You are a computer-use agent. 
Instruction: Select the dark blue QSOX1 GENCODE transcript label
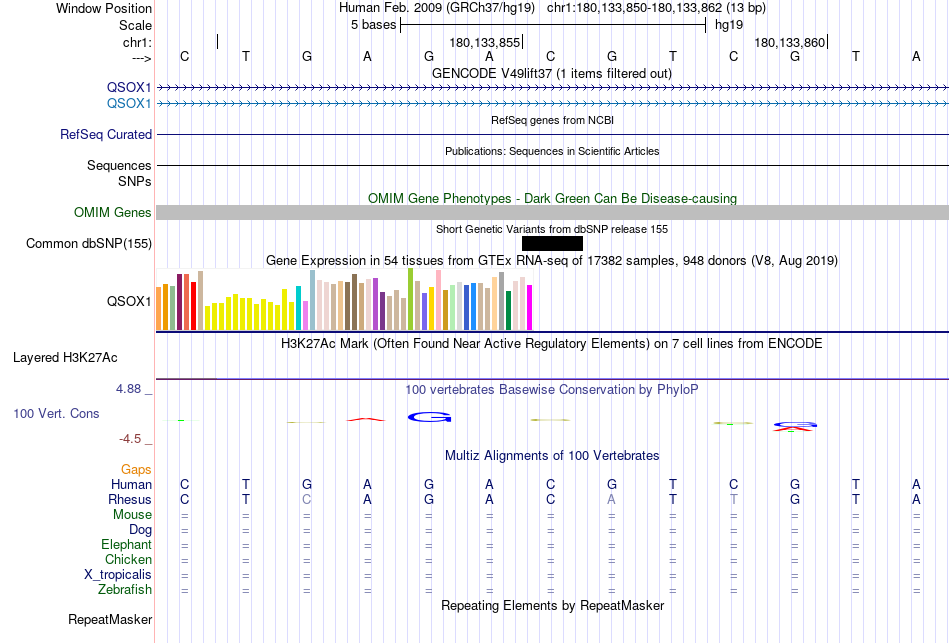[129, 87]
